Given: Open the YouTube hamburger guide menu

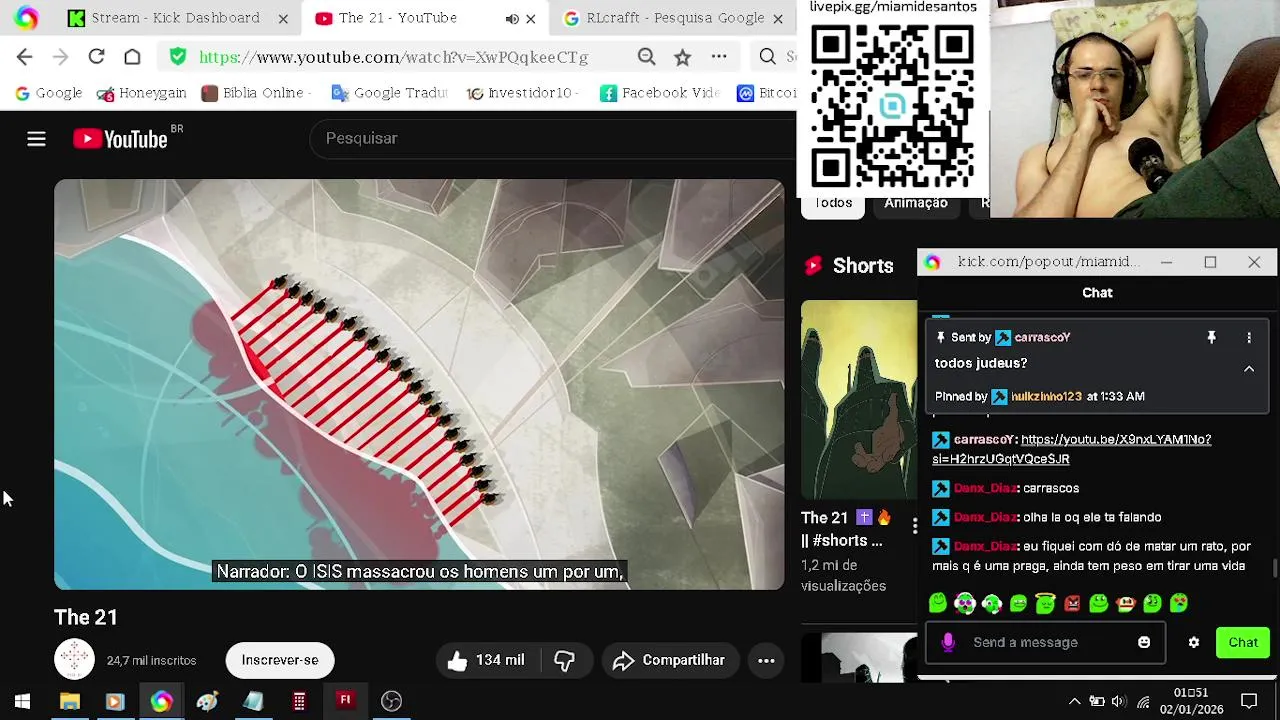Looking at the screenshot, I should click(36, 139).
